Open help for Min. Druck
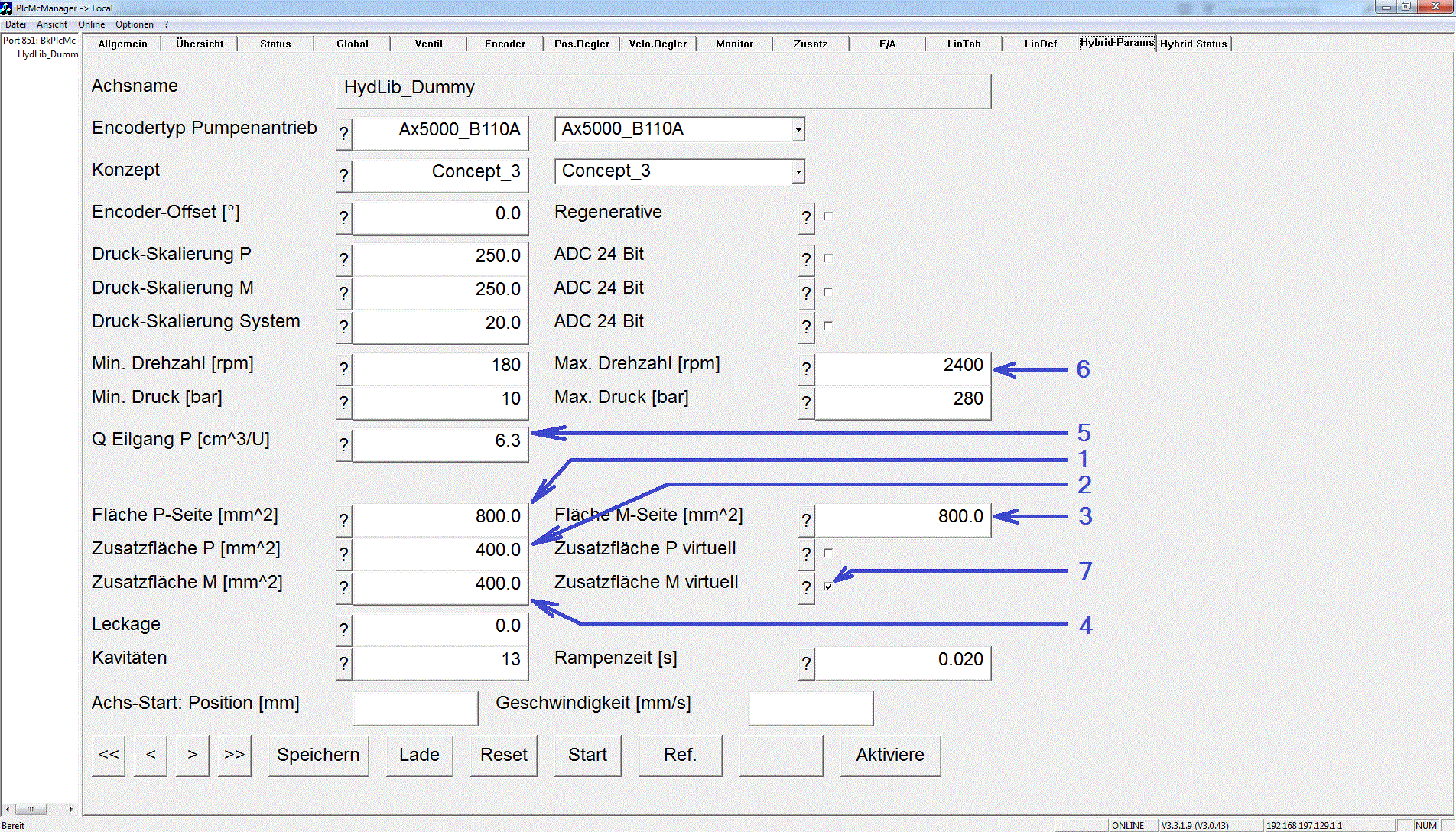 [x=344, y=403]
